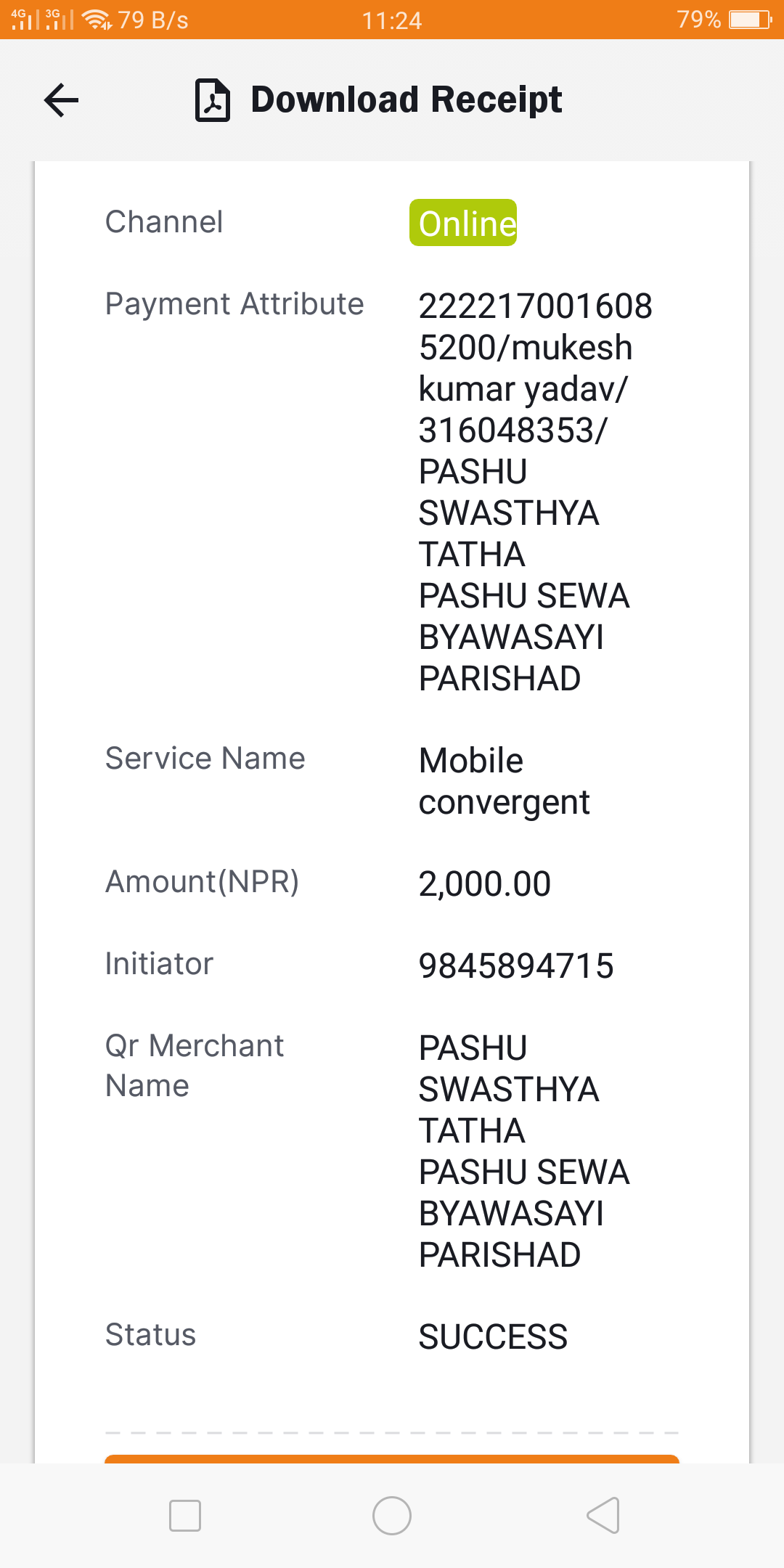This screenshot has width=784, height=1568.
Task: Tap the amount value 2,000.00
Action: tap(485, 883)
